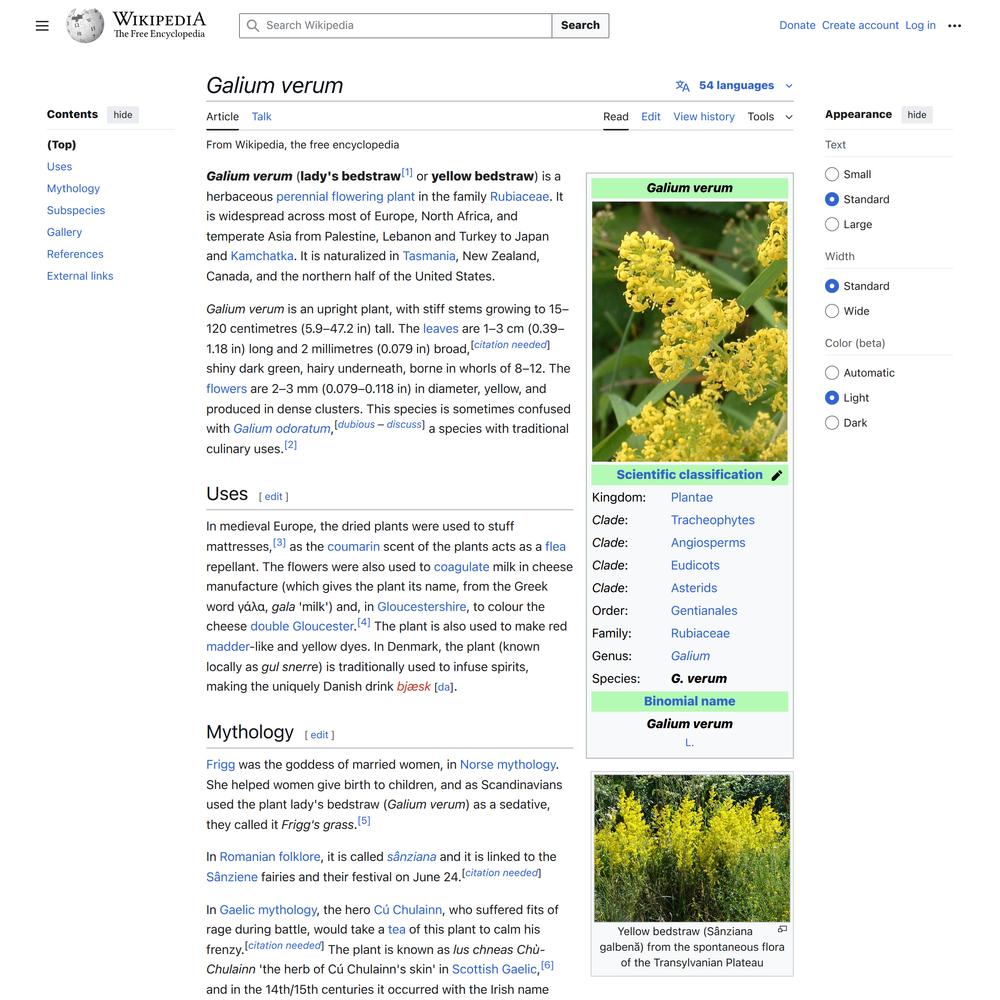Screen dimensions: 1000x1000
Task: Click the pencil icon beside Scientific classification
Action: 777,475
